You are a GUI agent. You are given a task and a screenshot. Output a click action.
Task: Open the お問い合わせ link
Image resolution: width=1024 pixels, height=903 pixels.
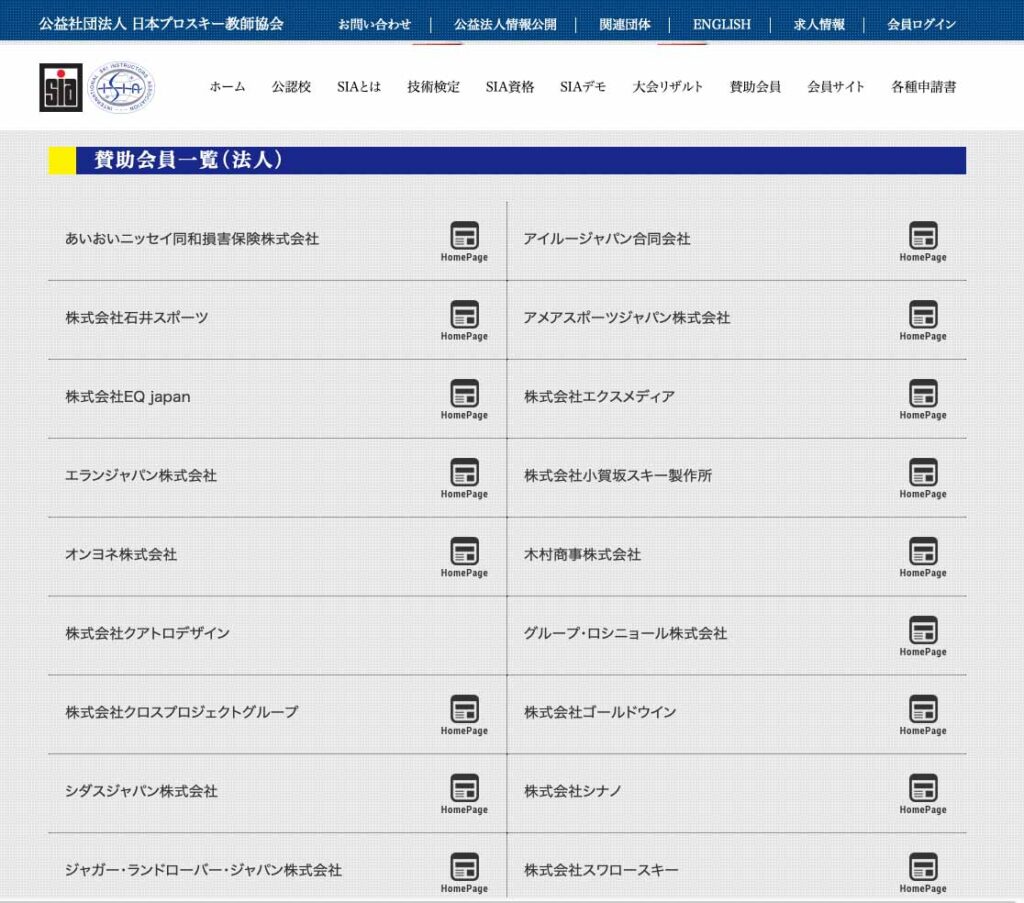pos(374,24)
